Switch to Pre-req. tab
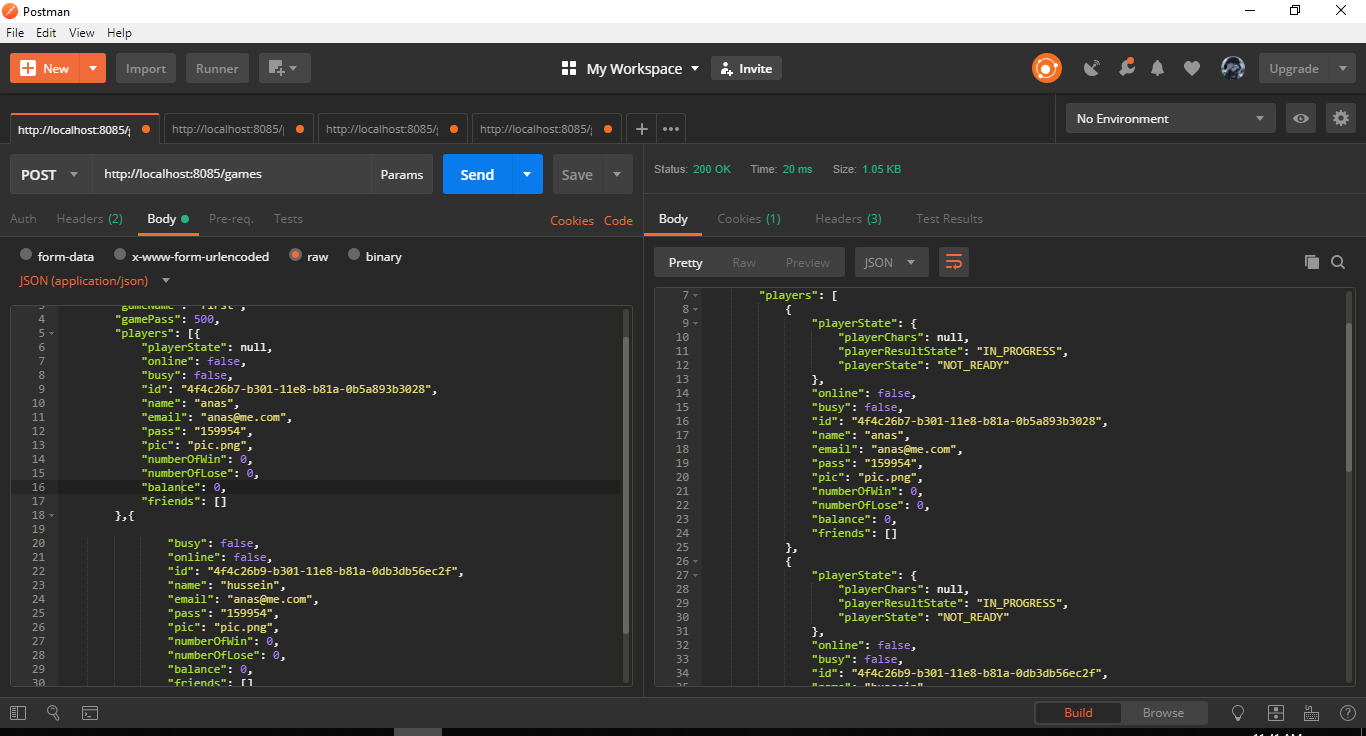 pos(231,218)
